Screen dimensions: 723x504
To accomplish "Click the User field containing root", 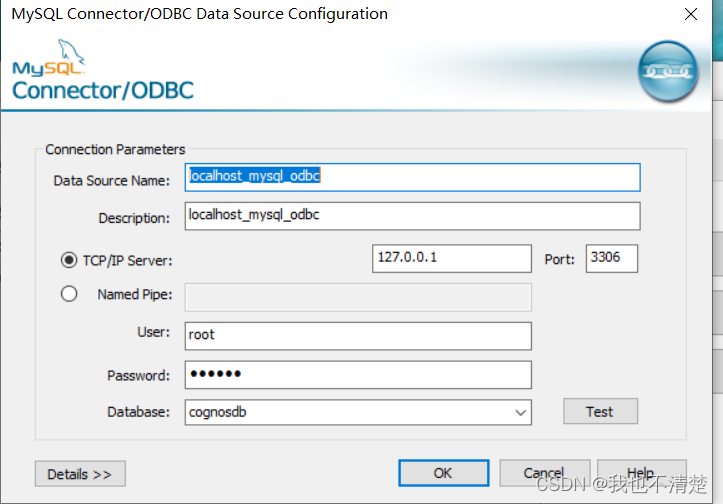I will (x=358, y=336).
